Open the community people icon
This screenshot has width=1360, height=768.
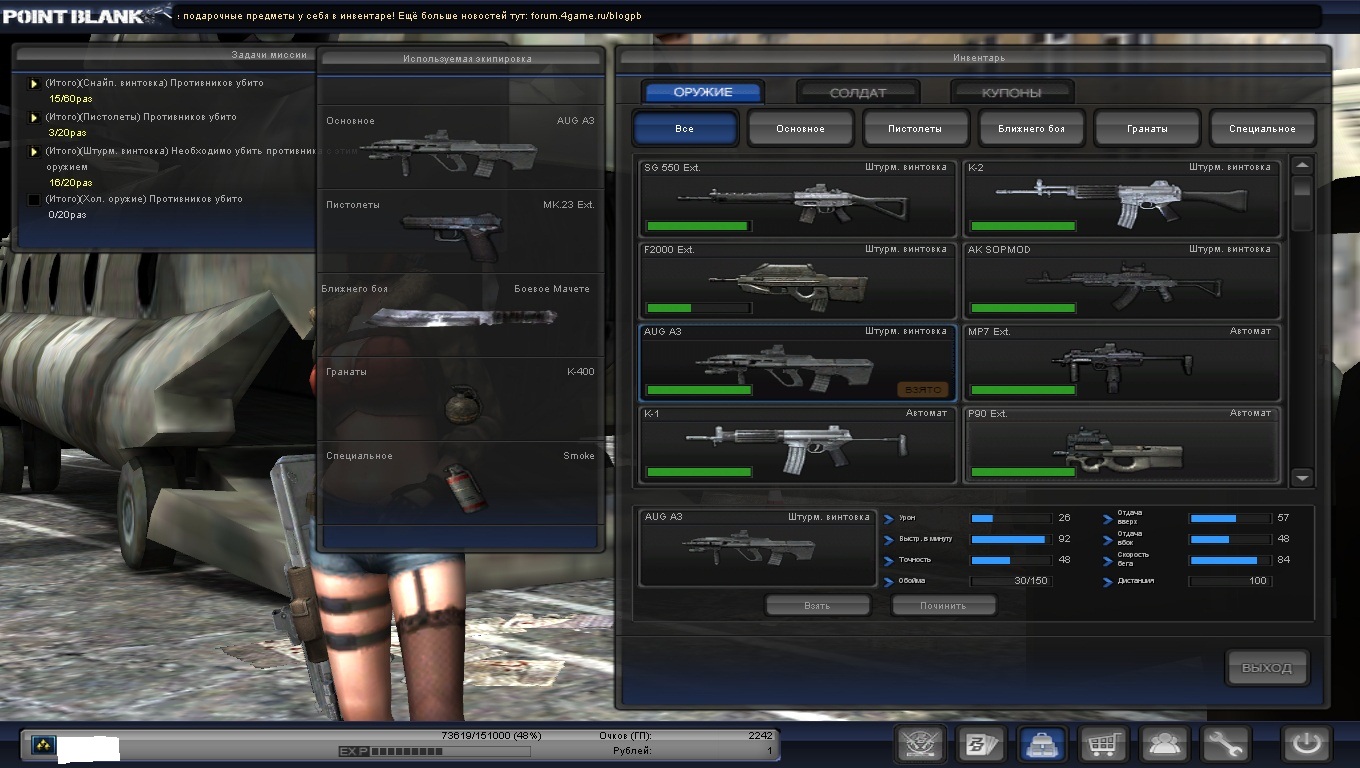coord(1164,744)
